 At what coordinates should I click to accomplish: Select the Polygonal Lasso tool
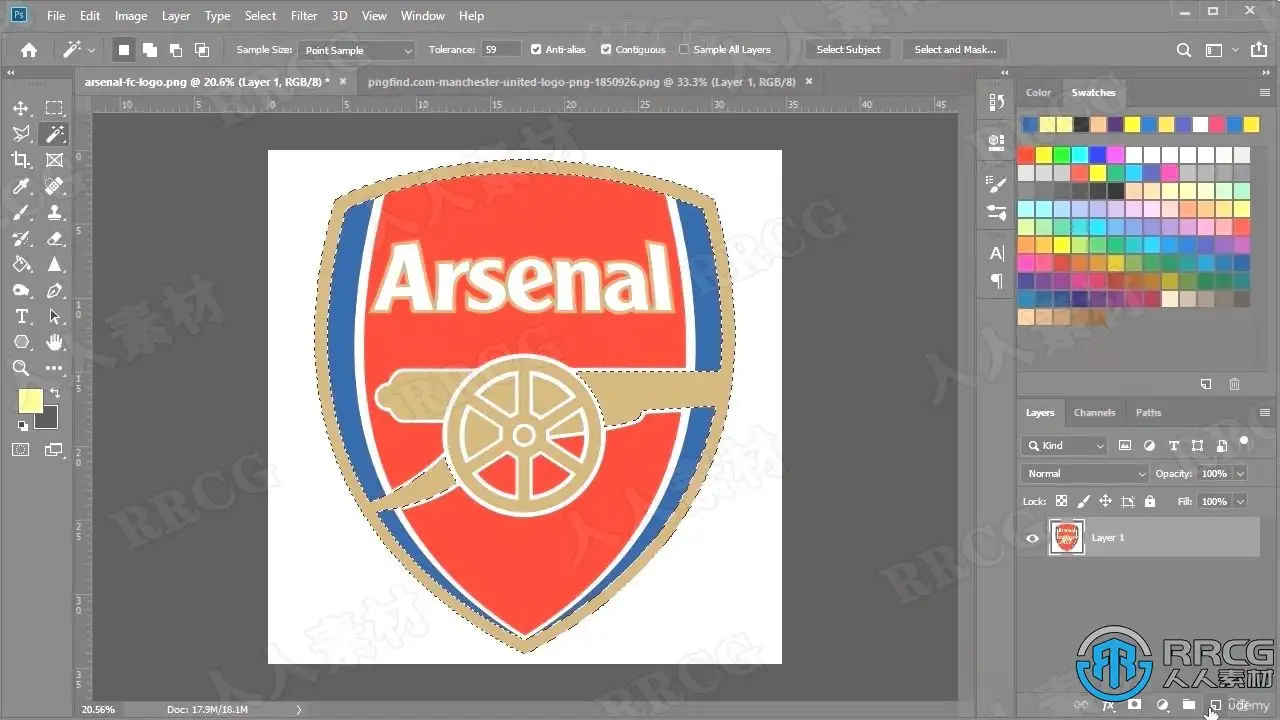coord(21,134)
